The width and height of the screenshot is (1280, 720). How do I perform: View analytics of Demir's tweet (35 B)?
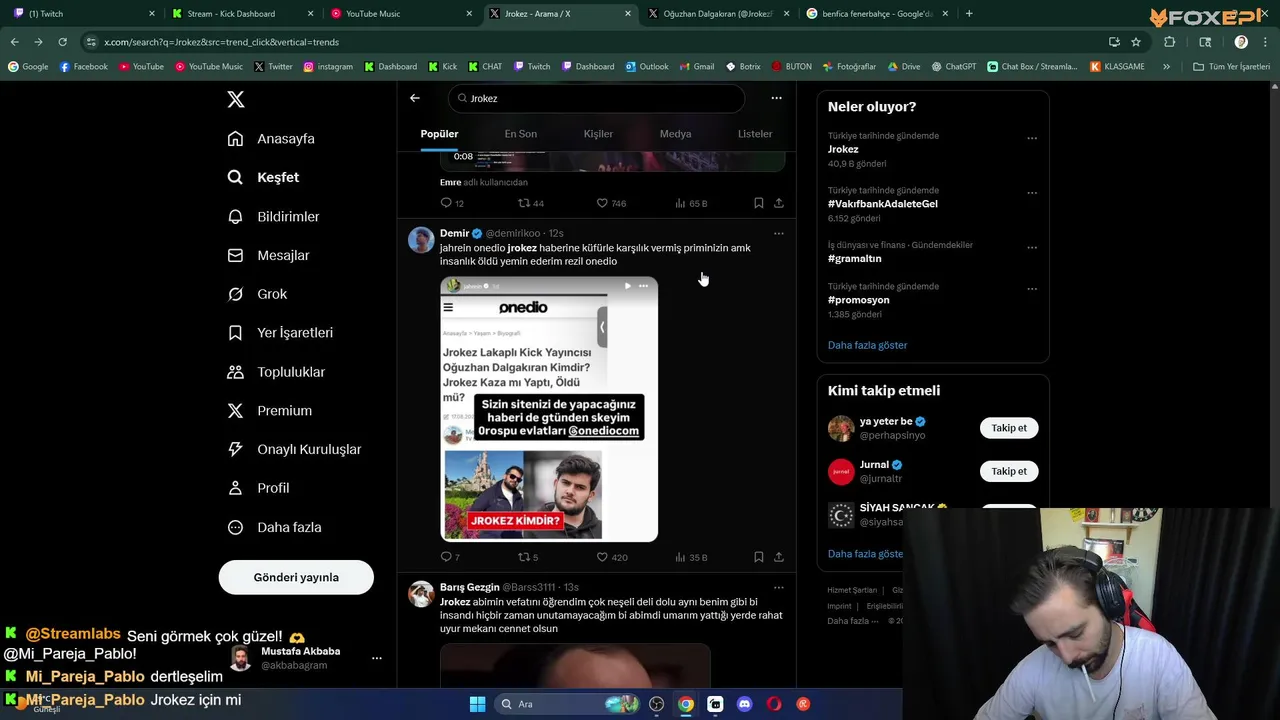click(690, 557)
